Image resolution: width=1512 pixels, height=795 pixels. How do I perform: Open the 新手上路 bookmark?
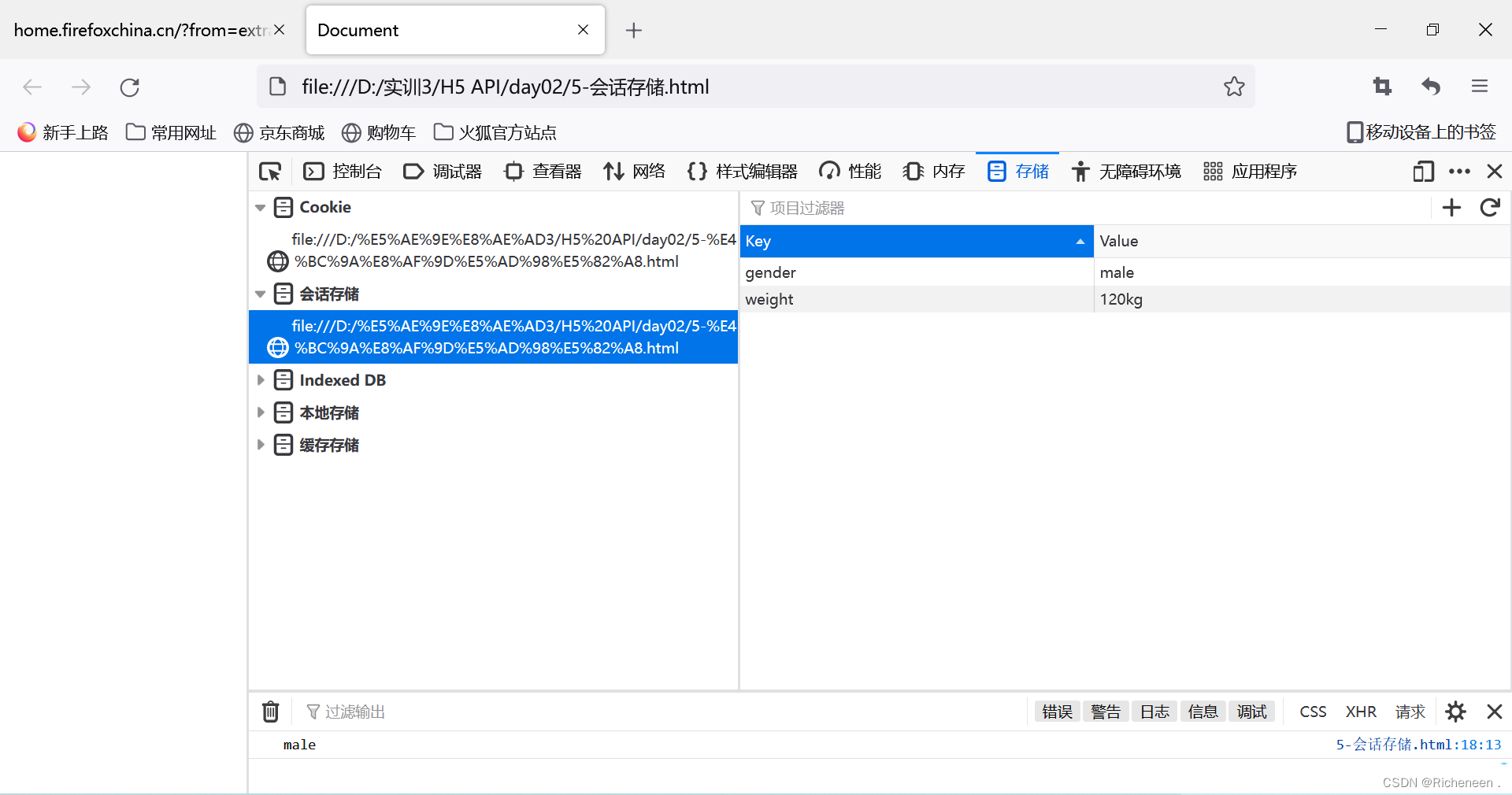point(63,132)
